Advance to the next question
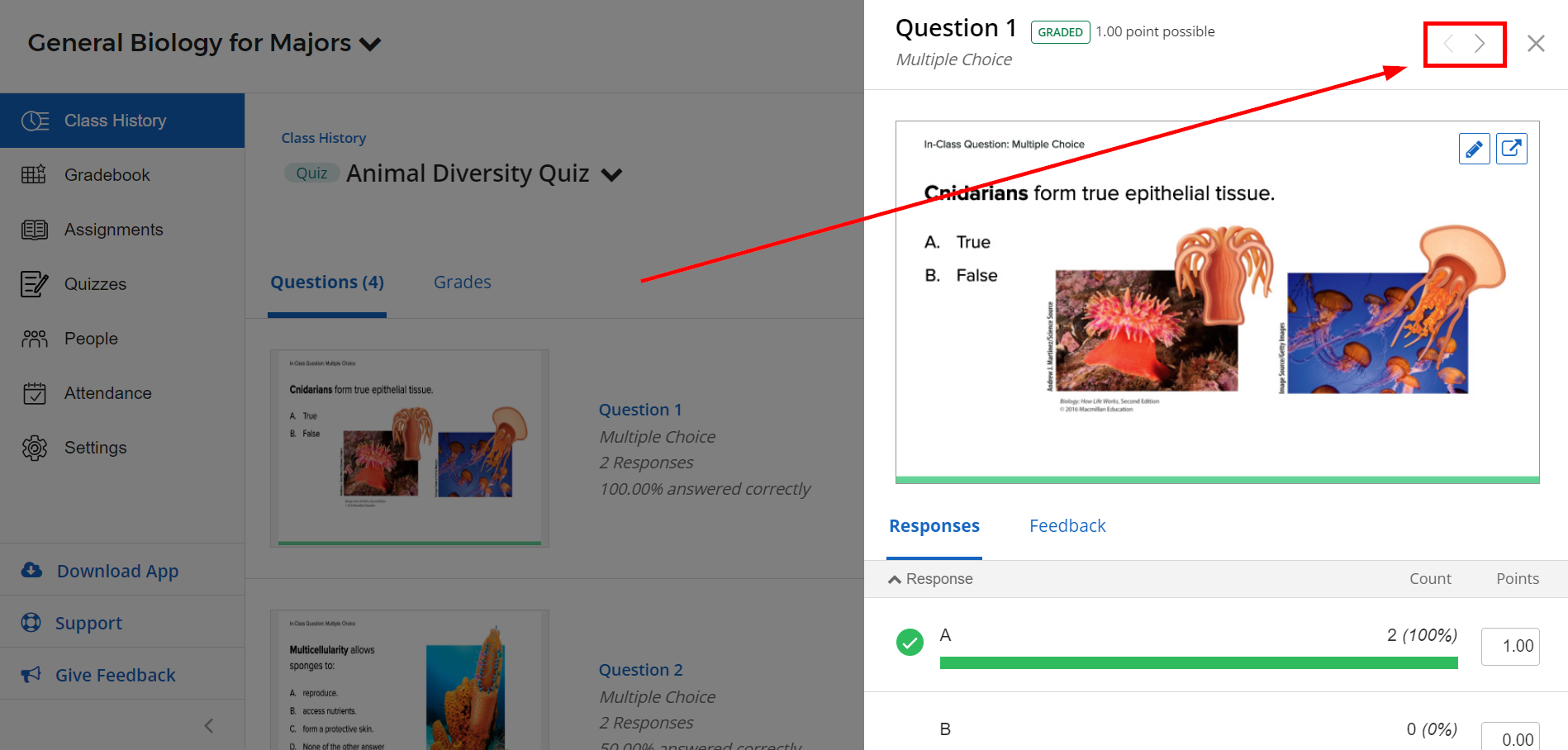Image resolution: width=1568 pixels, height=750 pixels. [1479, 44]
